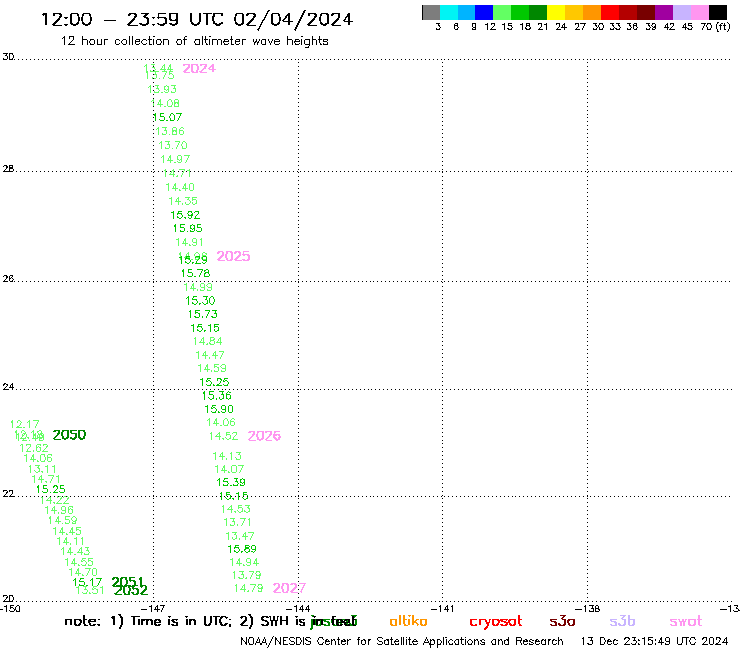The width and height of the screenshot is (740, 650).
Task: Click the wave height value 15.39
Action: point(231,482)
